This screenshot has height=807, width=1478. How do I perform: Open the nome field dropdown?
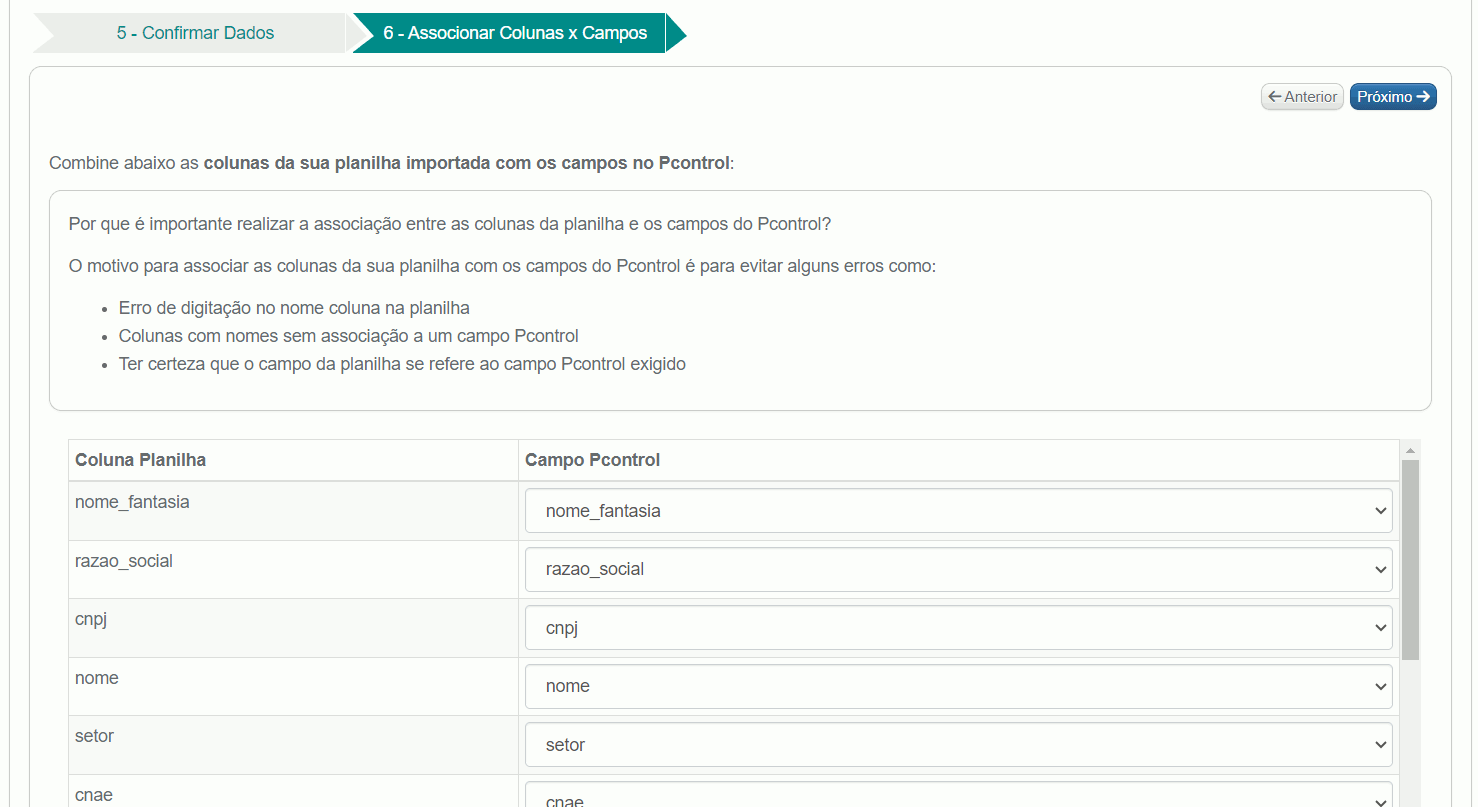(x=959, y=686)
